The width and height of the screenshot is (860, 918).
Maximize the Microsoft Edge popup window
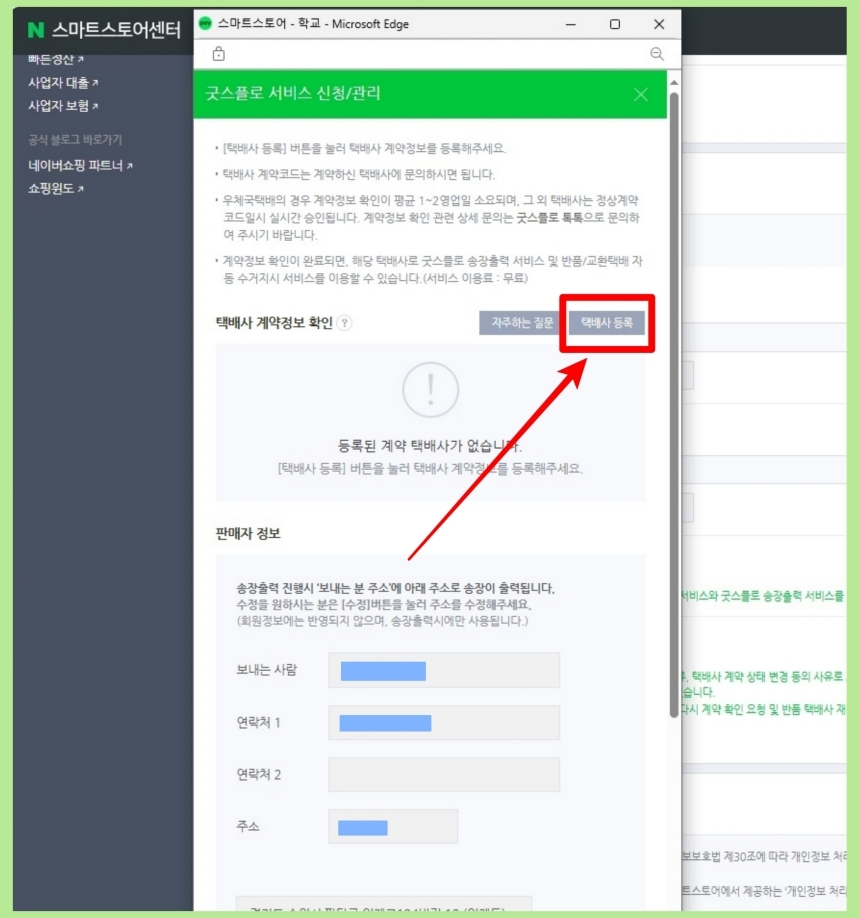pyautogui.click(x=615, y=24)
